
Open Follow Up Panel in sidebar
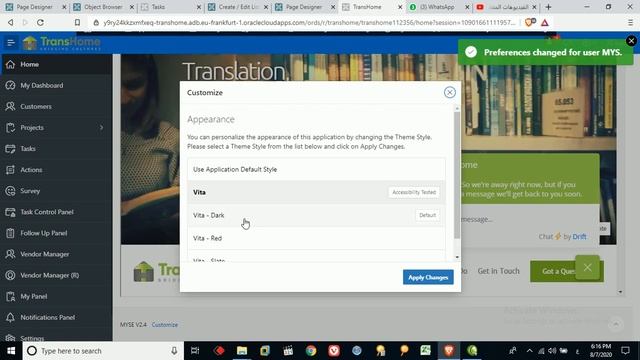(56, 233)
